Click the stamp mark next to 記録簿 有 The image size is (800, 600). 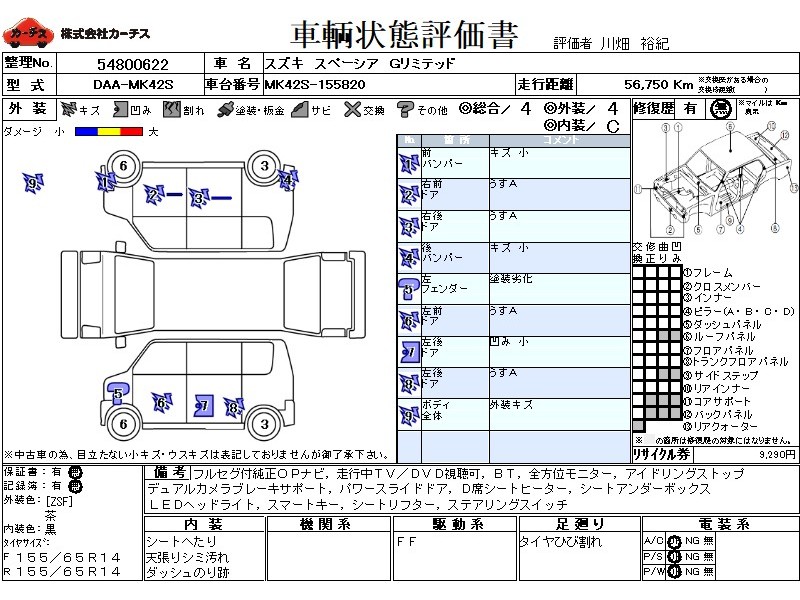(x=74, y=487)
